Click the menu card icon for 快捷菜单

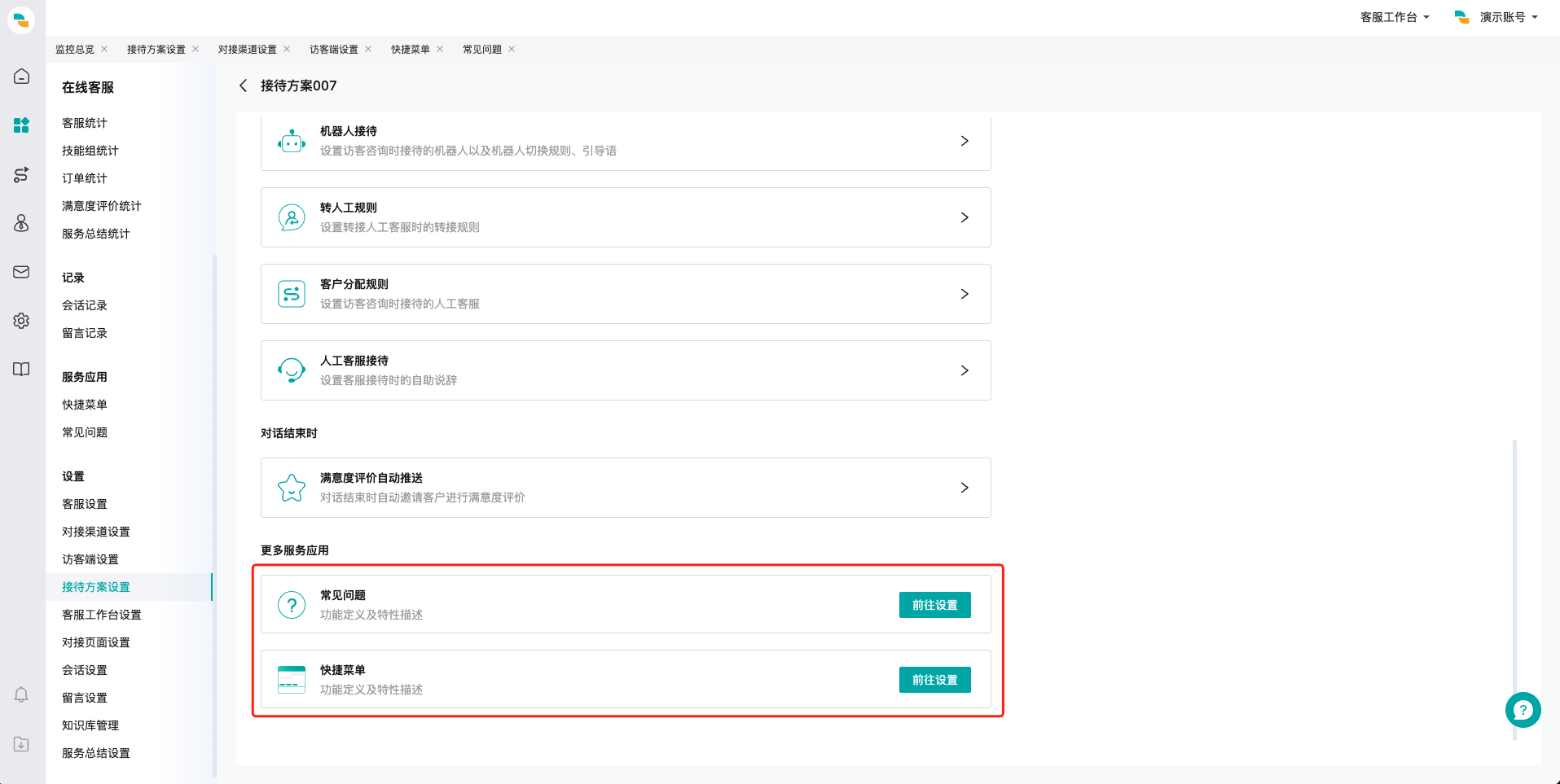coord(292,680)
